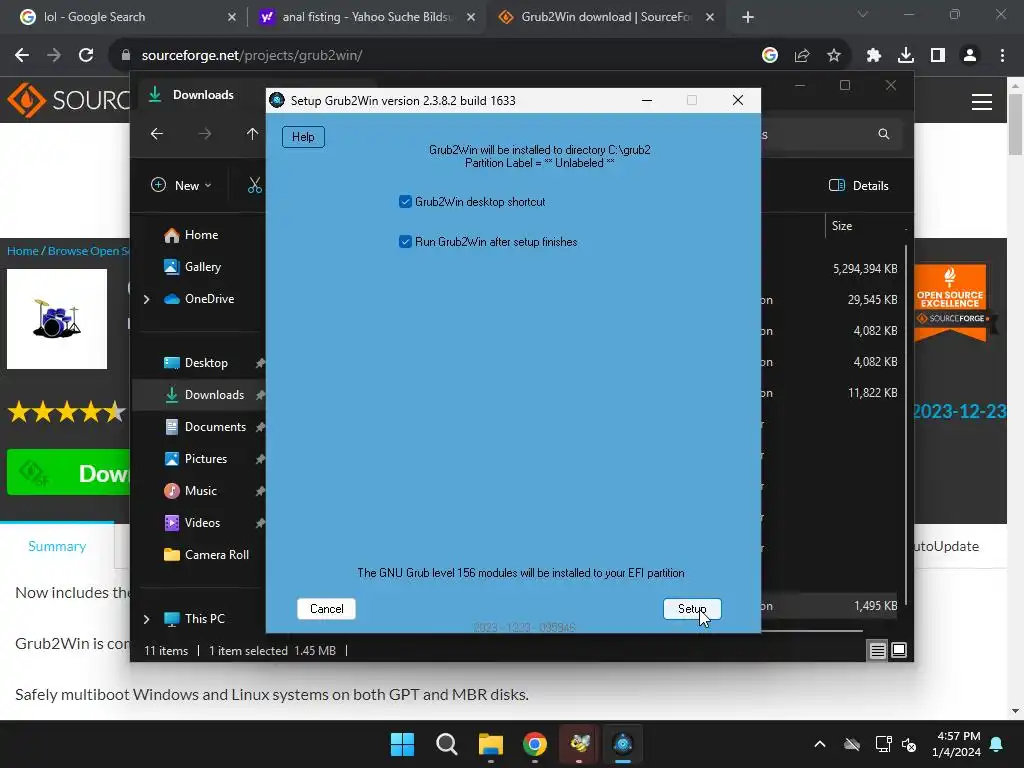Uncheck Run Grub2Win after setup finishes
Image resolution: width=1024 pixels, height=768 pixels.
point(405,242)
